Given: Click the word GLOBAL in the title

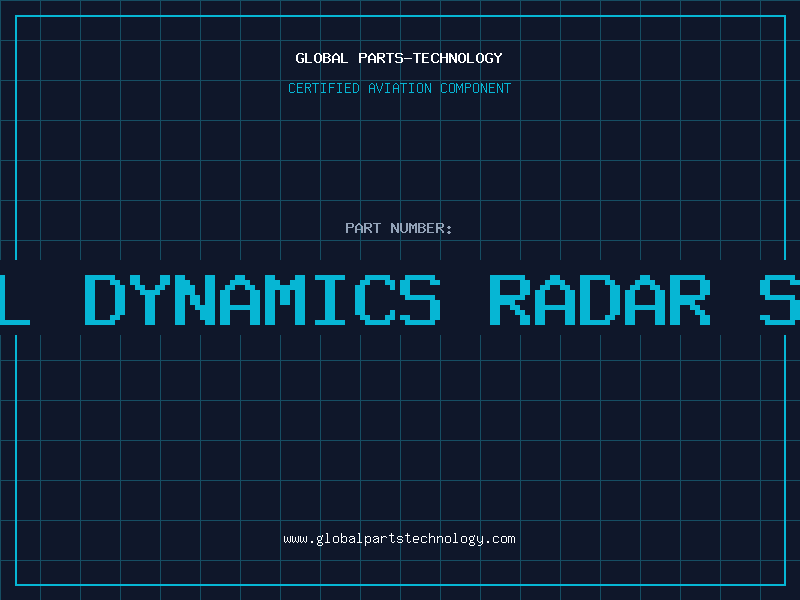Looking at the screenshot, I should click(321, 58).
